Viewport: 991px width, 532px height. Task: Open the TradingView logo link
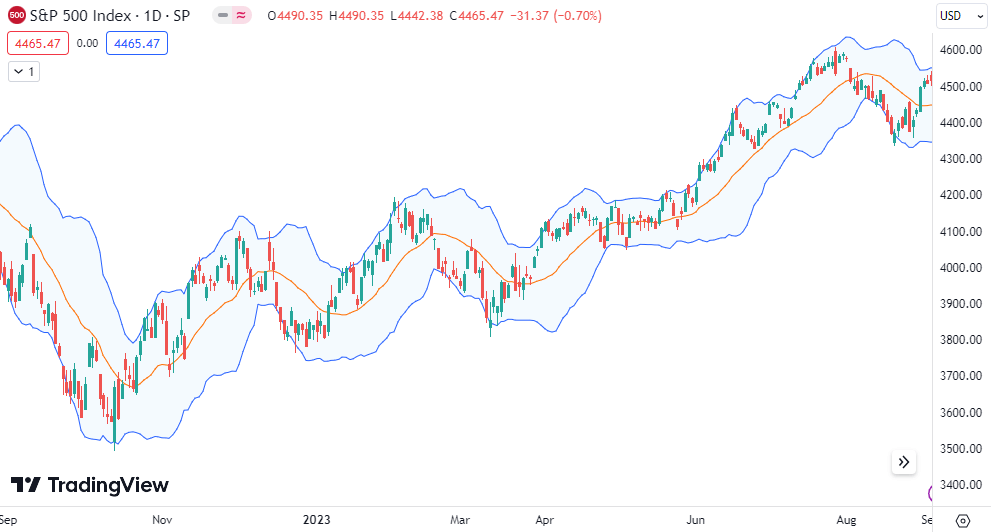point(90,485)
